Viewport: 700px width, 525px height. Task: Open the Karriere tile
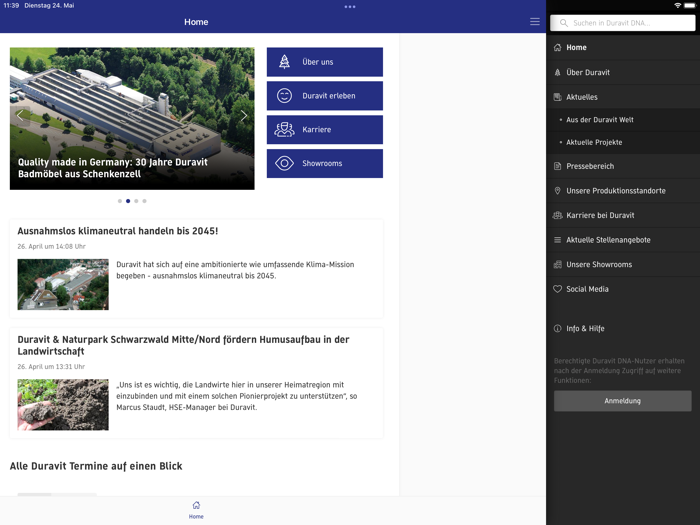pyautogui.click(x=325, y=129)
